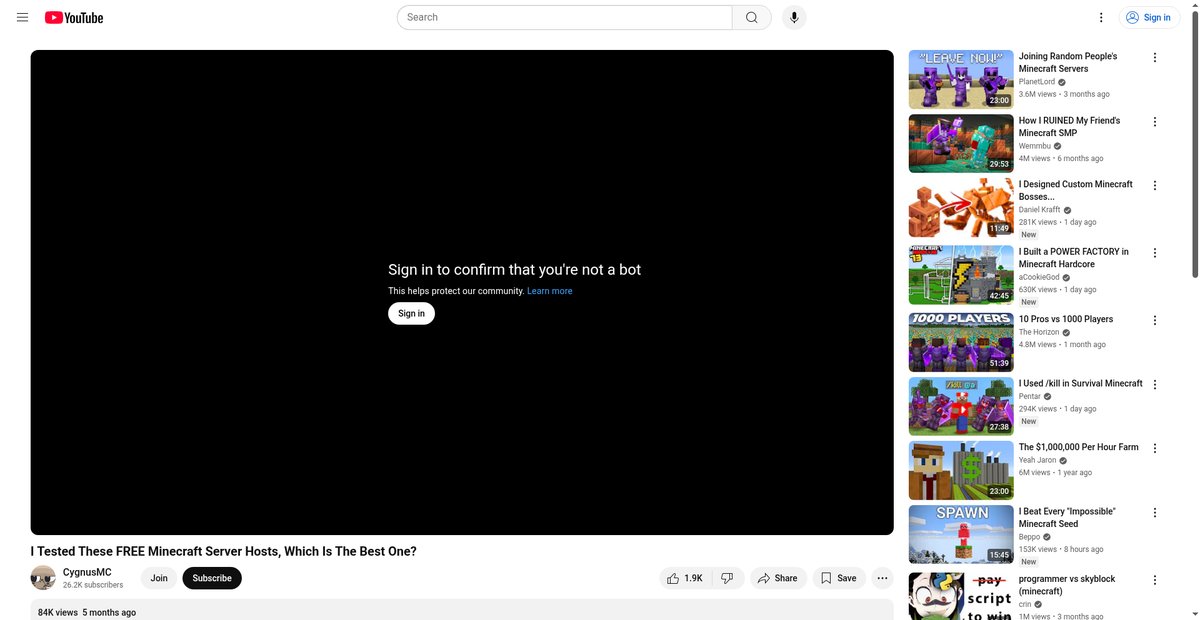Open the hamburger guide menu
This screenshot has width=1200, height=620.
click(x=22, y=17)
